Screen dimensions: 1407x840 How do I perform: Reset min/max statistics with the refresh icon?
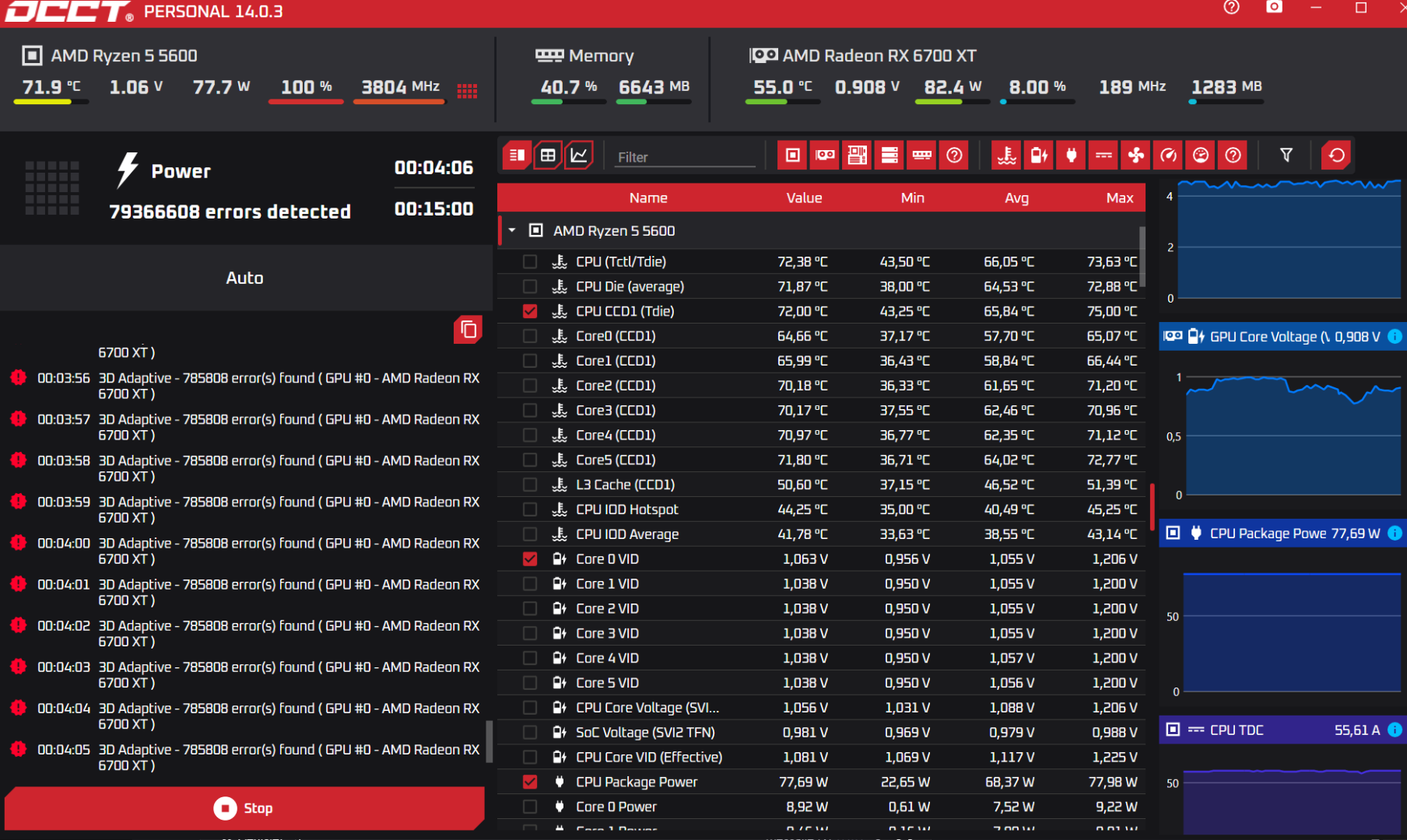coord(1336,156)
